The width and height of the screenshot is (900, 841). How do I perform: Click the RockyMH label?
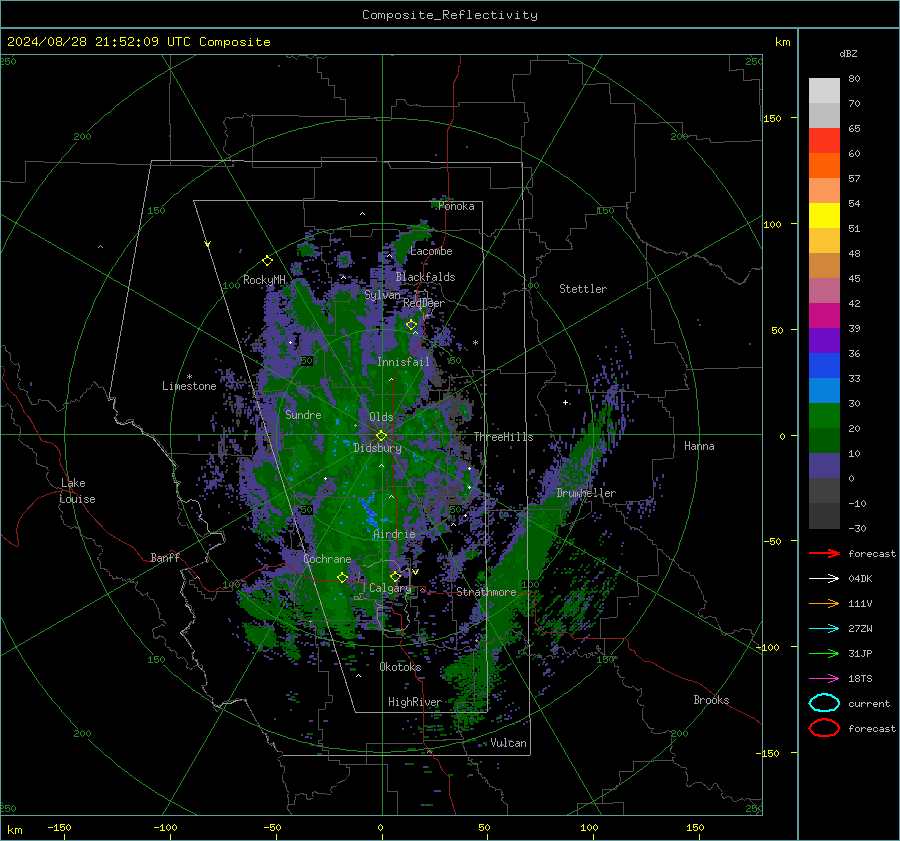coord(264,280)
